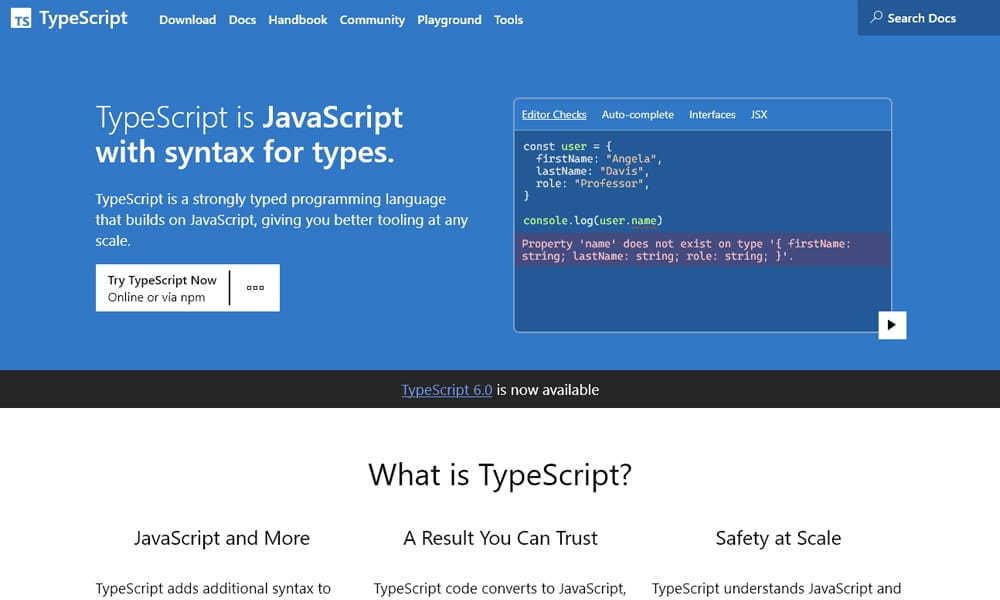The height and width of the screenshot is (600, 1000).
Task: Click the TypeScript home wordmark
Action: click(83, 18)
